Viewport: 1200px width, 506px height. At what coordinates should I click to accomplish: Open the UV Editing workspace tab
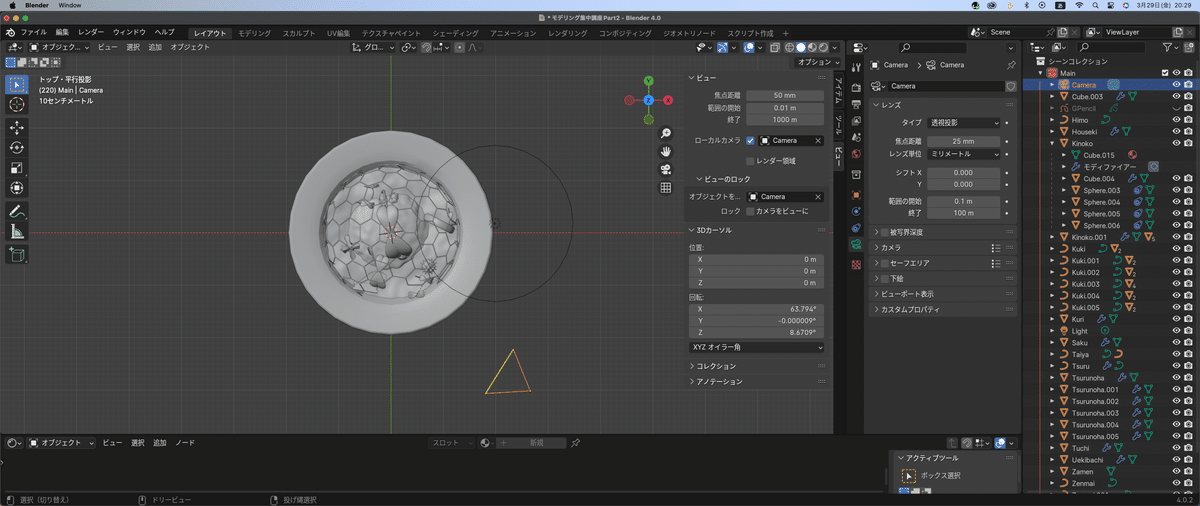[x=339, y=33]
